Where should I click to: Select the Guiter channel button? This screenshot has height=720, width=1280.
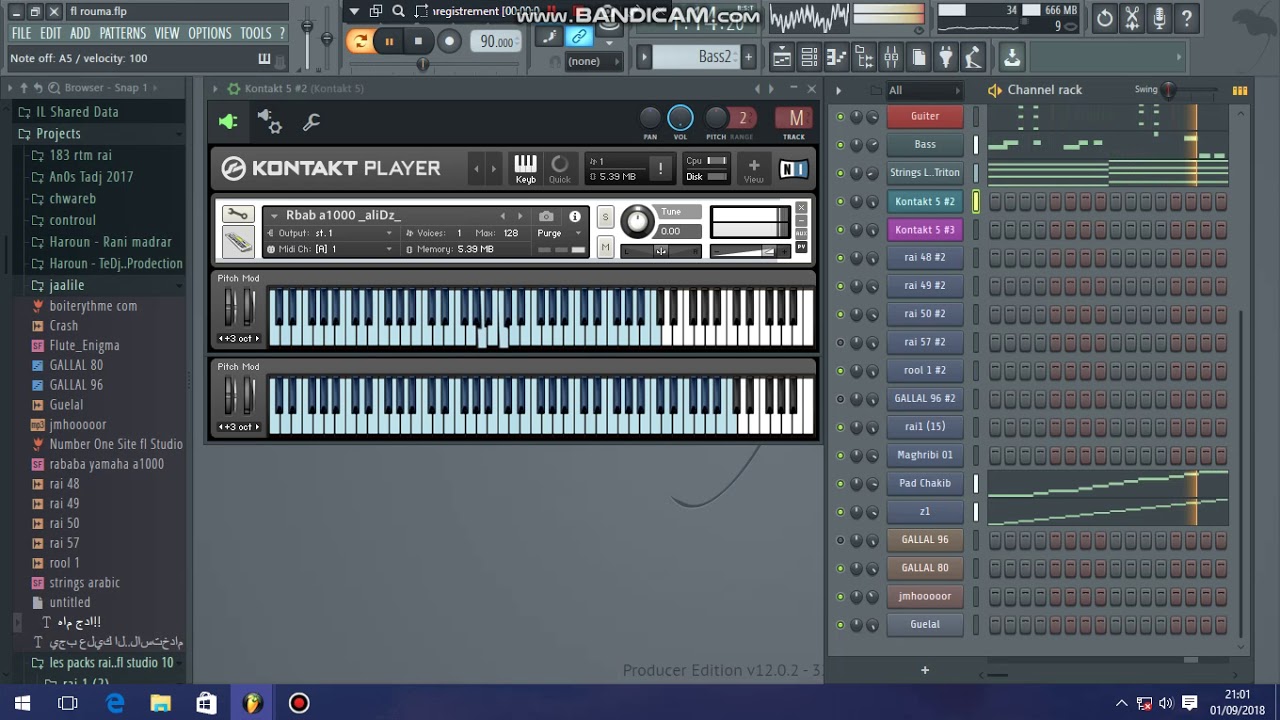click(925, 116)
